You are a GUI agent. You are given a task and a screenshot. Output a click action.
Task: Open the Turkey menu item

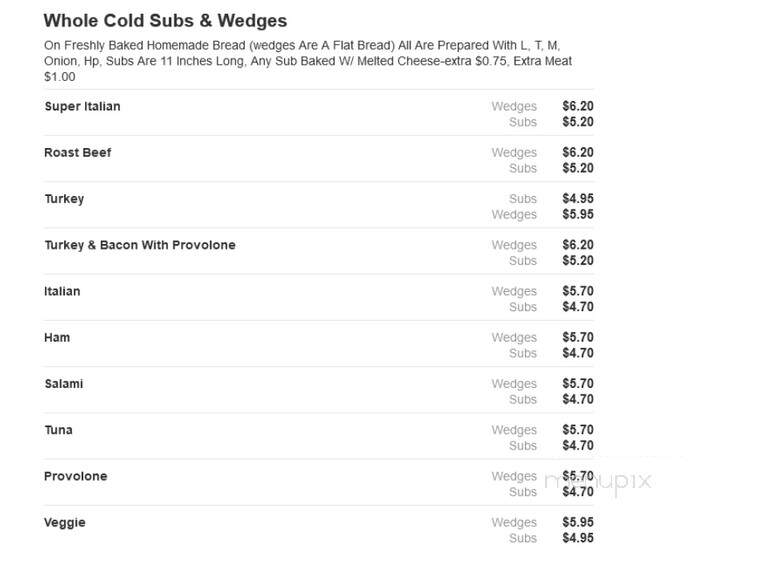[64, 199]
